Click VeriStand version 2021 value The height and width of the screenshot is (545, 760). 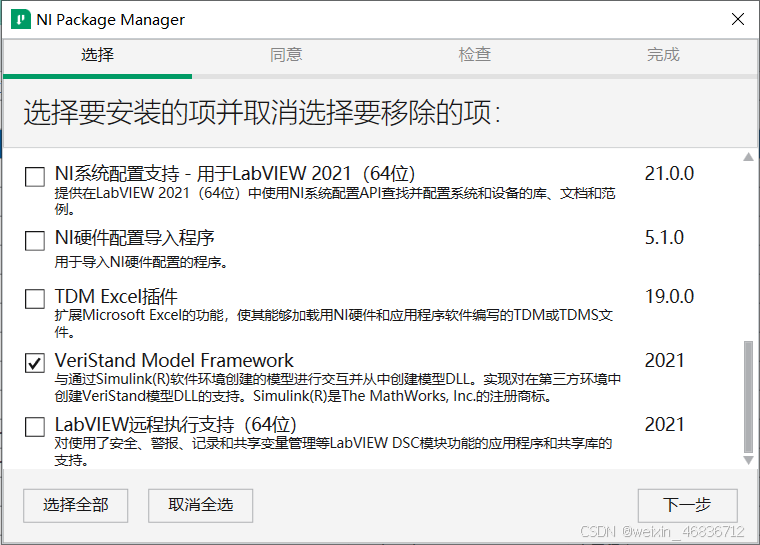point(664,361)
